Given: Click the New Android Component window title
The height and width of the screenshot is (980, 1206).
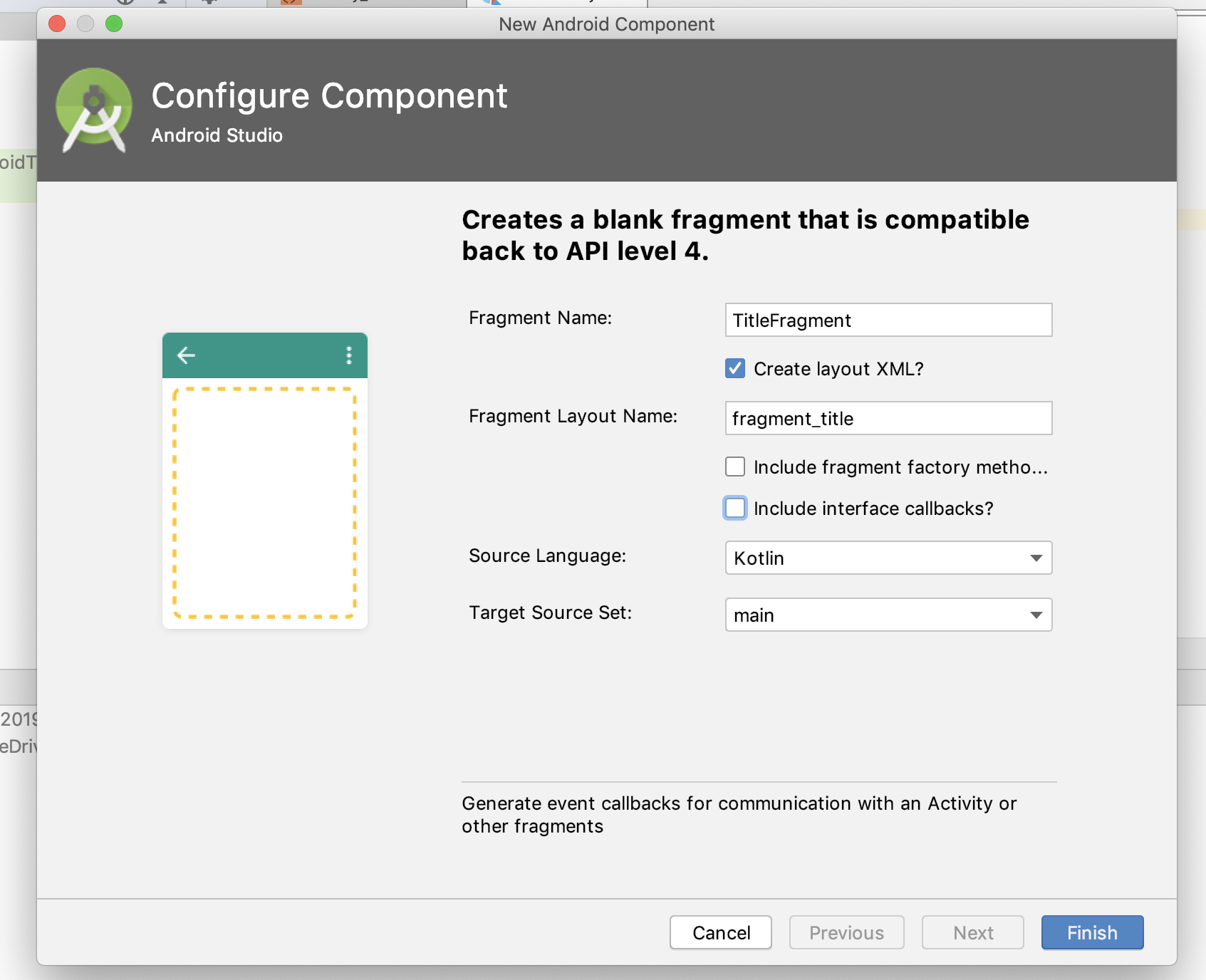Looking at the screenshot, I should (x=606, y=24).
